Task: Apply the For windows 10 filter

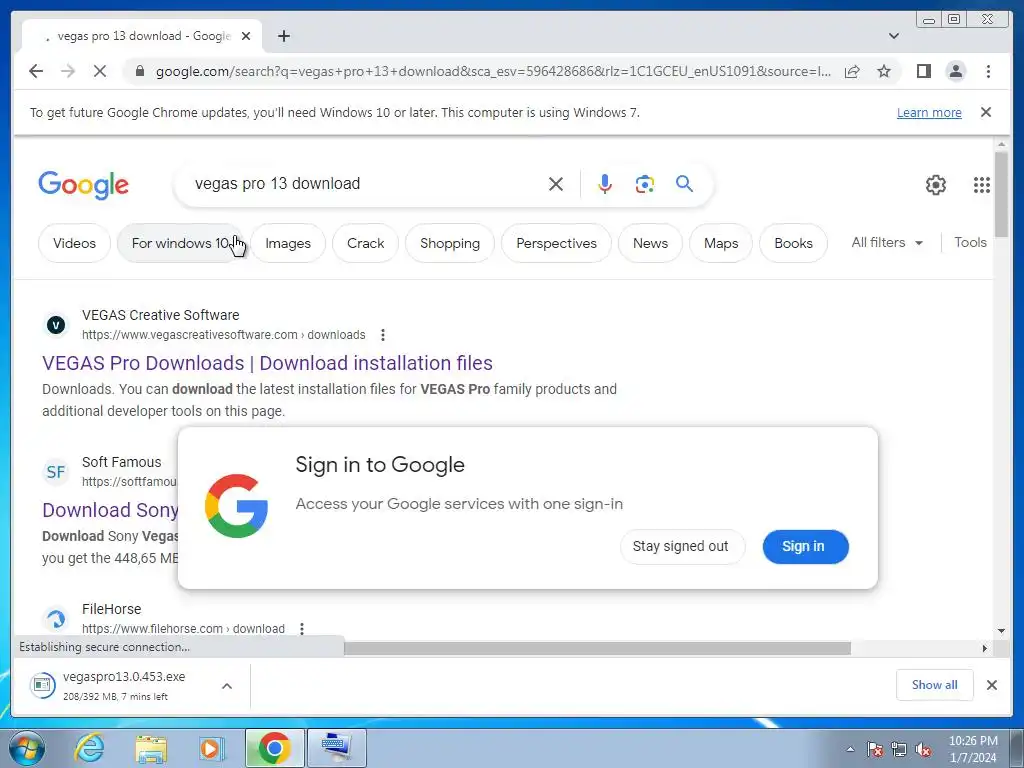Action: 180,243
